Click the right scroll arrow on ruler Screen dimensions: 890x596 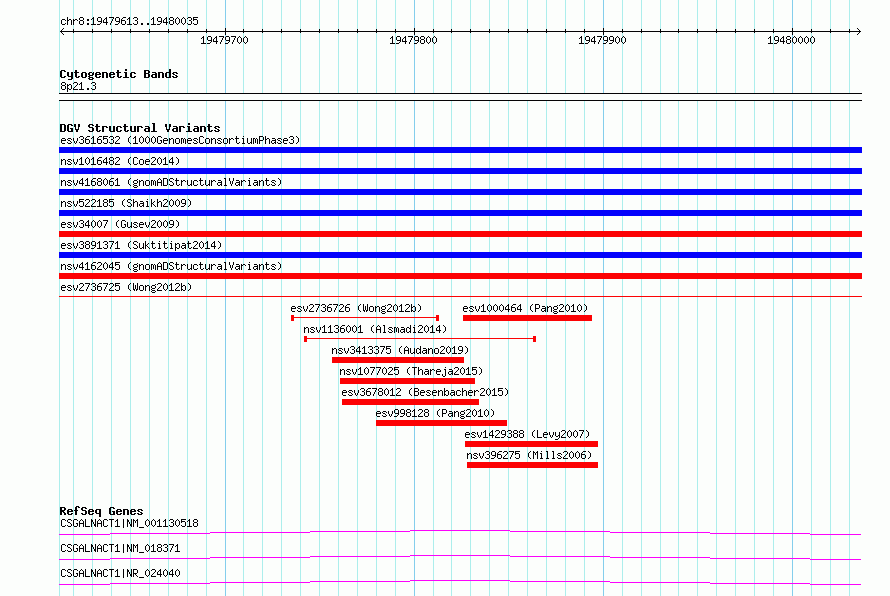[x=858, y=32]
